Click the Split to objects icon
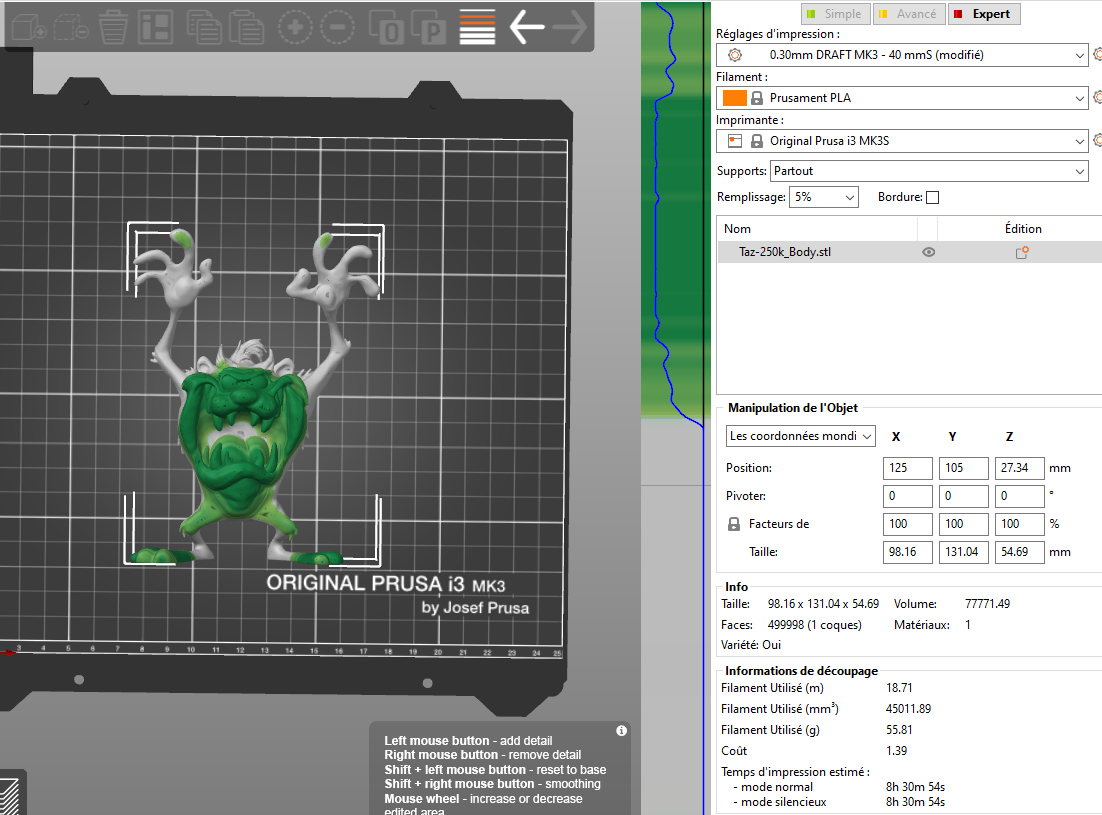 [387, 27]
